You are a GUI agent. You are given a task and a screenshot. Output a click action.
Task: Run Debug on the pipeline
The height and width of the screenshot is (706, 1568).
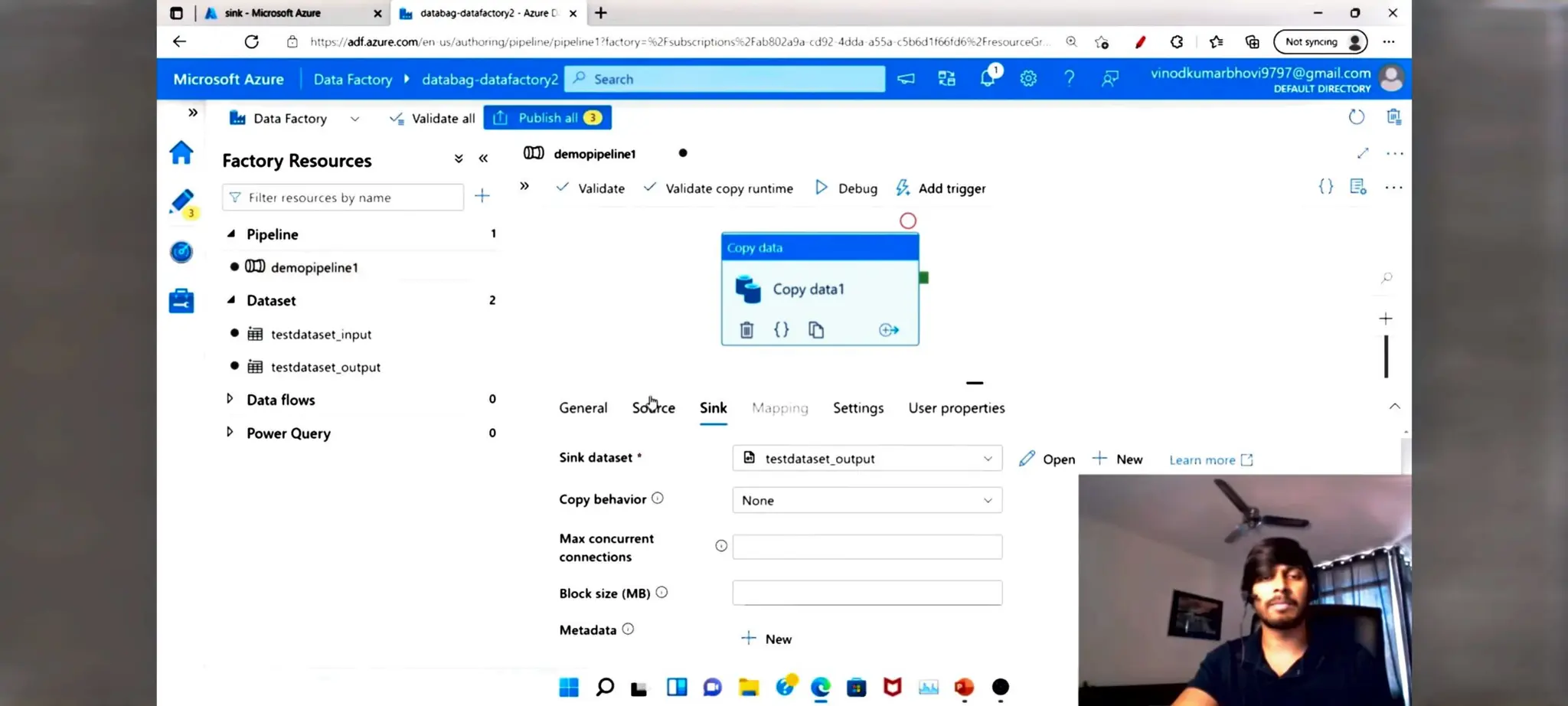[x=846, y=188]
